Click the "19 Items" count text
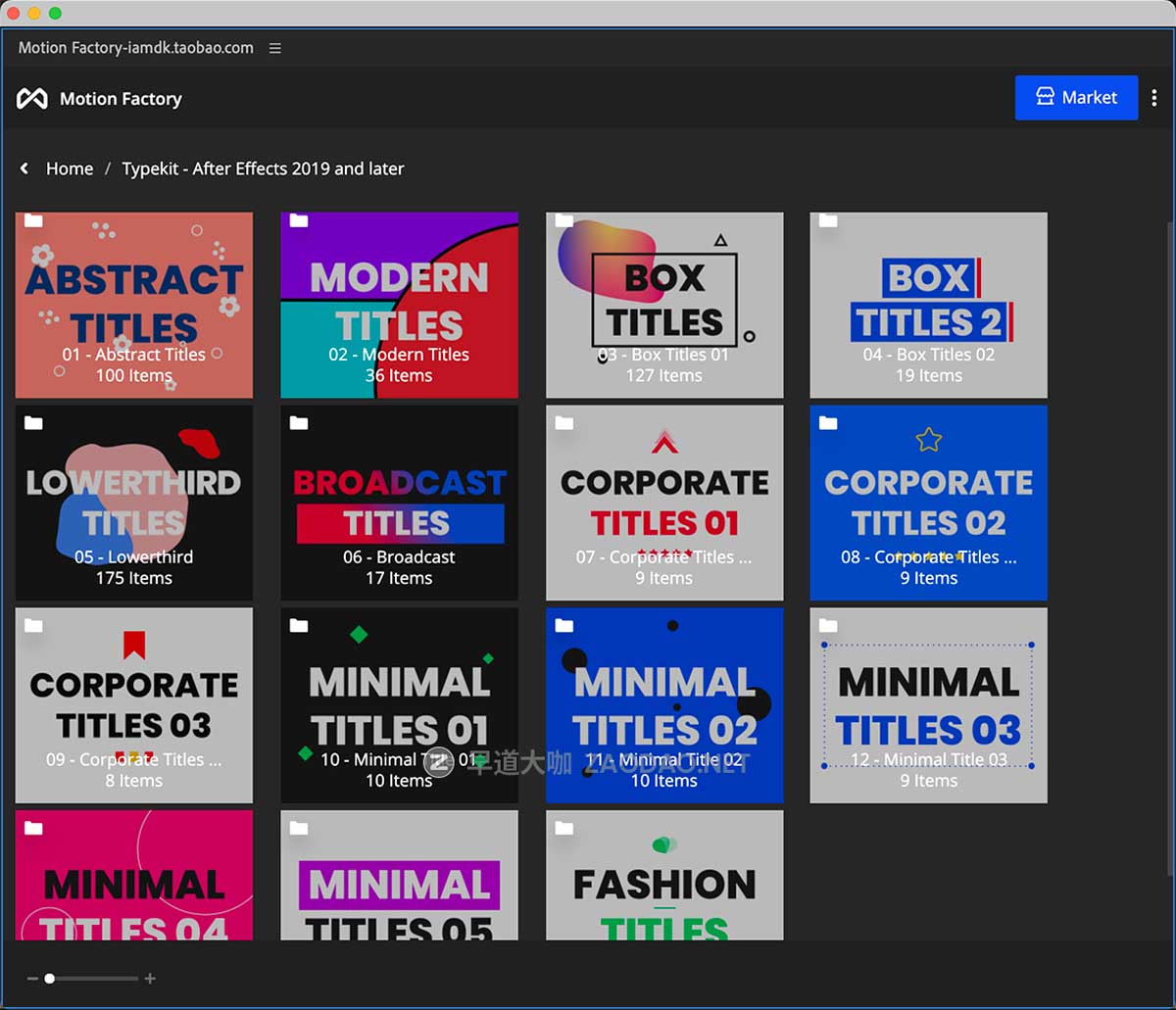This screenshot has width=1176, height=1010. (929, 376)
